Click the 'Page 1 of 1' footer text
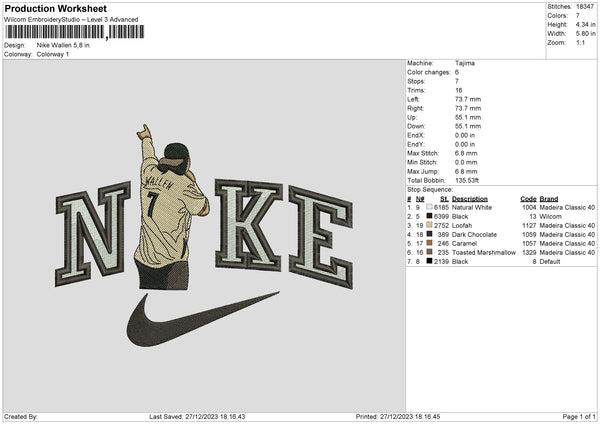 [x=579, y=416]
